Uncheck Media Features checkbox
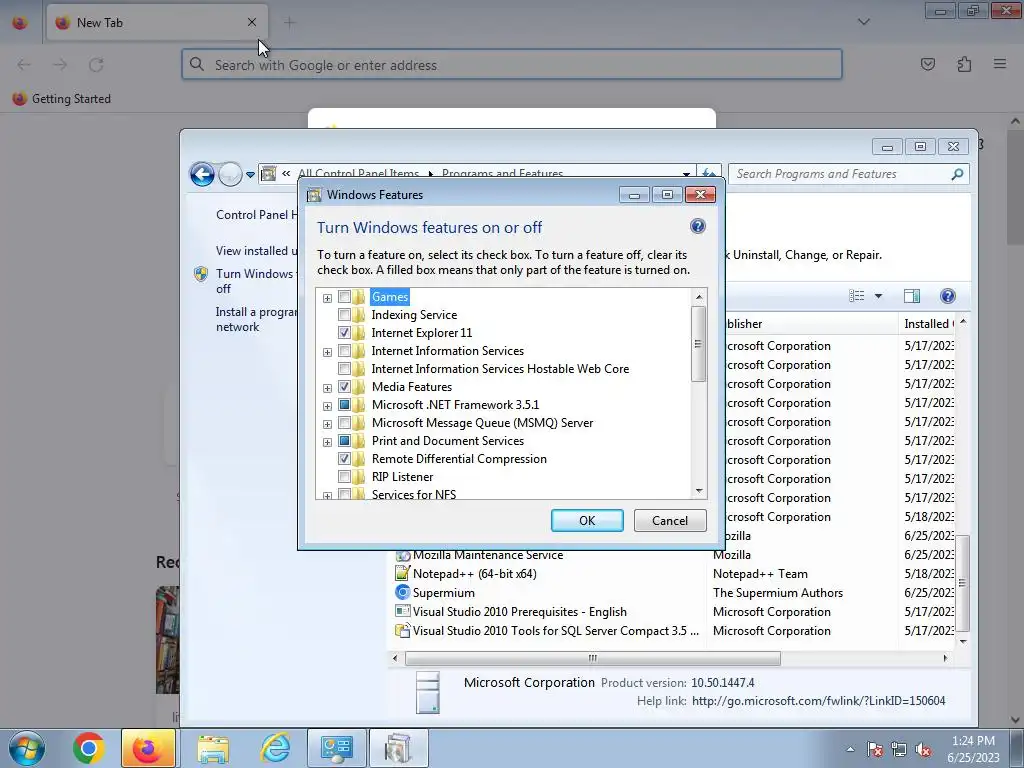Image resolution: width=1024 pixels, height=768 pixels. pyautogui.click(x=344, y=387)
